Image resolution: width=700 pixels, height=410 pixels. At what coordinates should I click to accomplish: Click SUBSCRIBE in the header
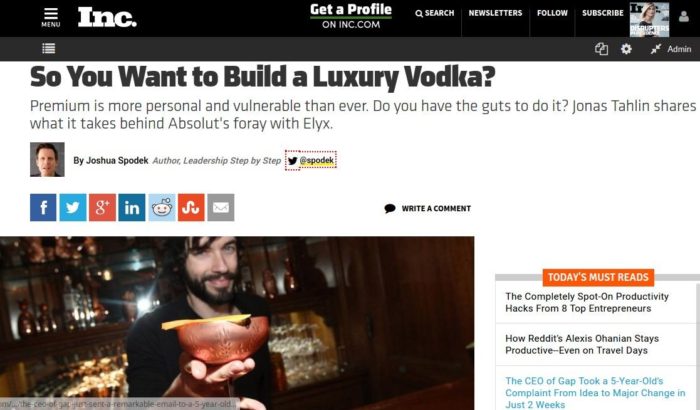(603, 13)
